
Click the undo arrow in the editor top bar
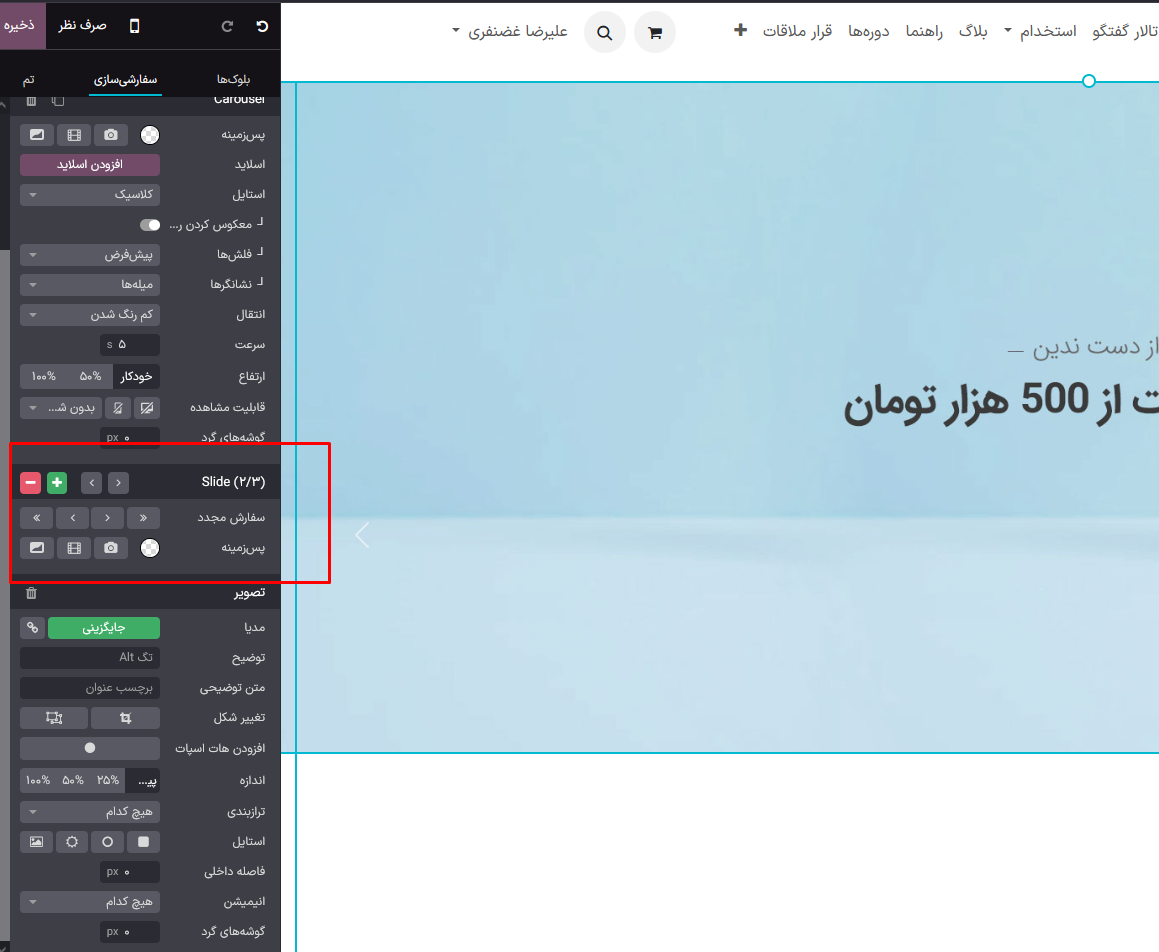click(x=262, y=26)
